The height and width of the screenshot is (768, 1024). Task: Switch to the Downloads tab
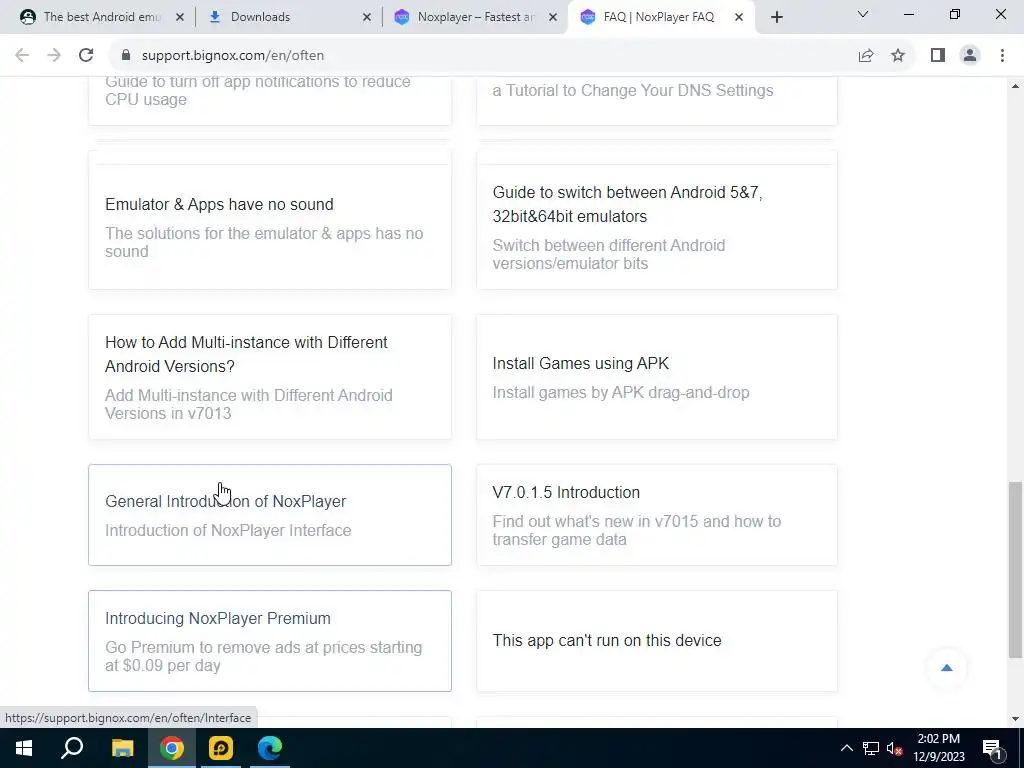tap(287, 17)
